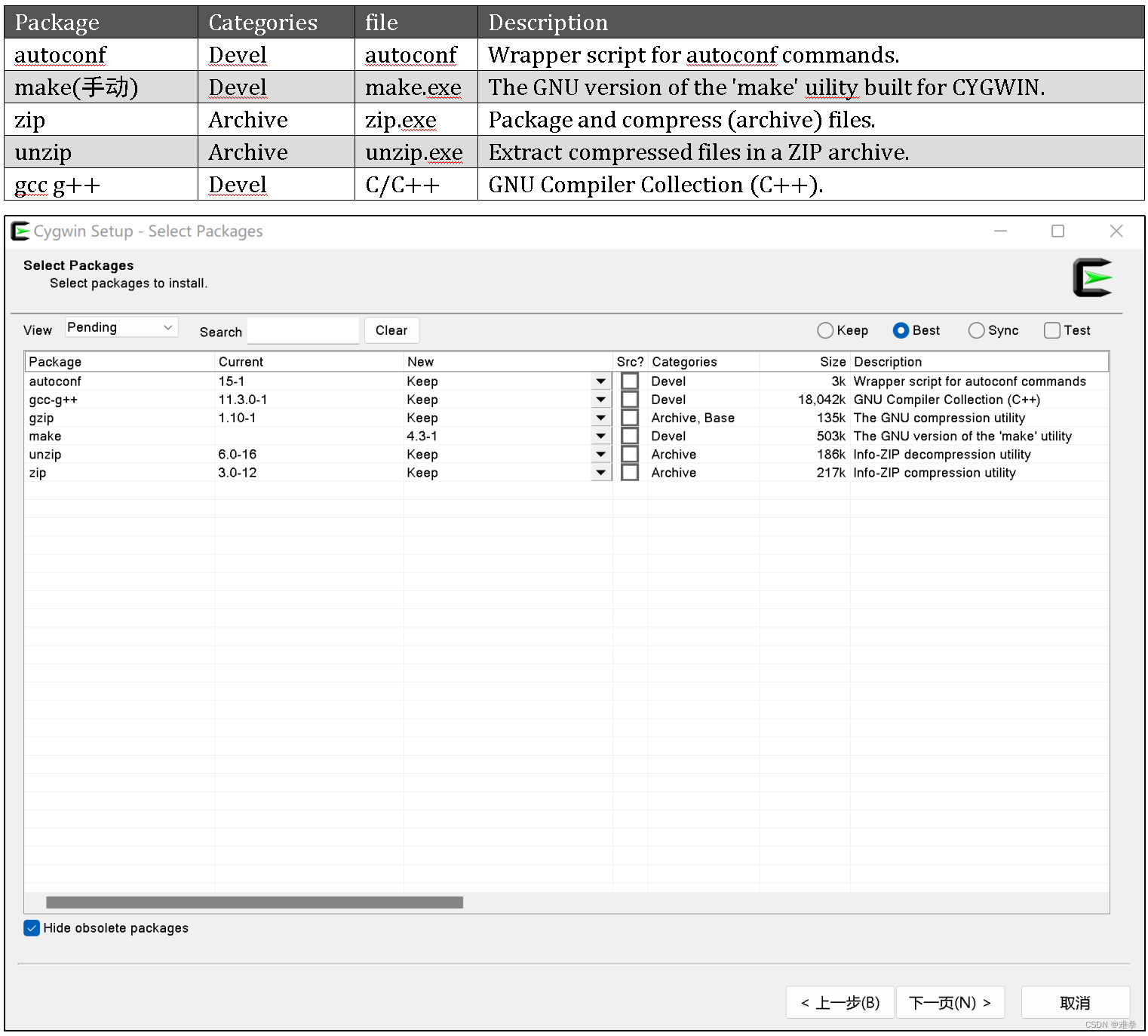Maximize the Cygwin Setup window
The width and height of the screenshot is (1148, 1036).
click(1058, 231)
